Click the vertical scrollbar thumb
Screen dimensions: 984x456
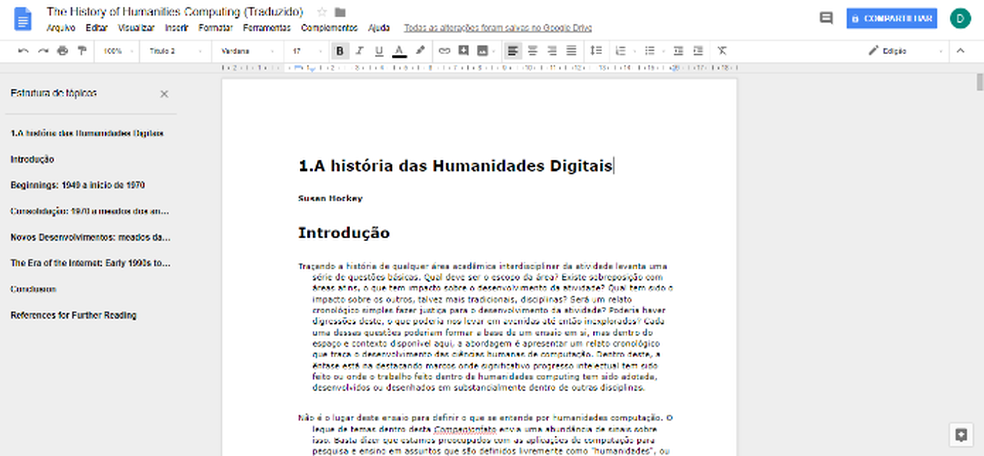(x=980, y=82)
